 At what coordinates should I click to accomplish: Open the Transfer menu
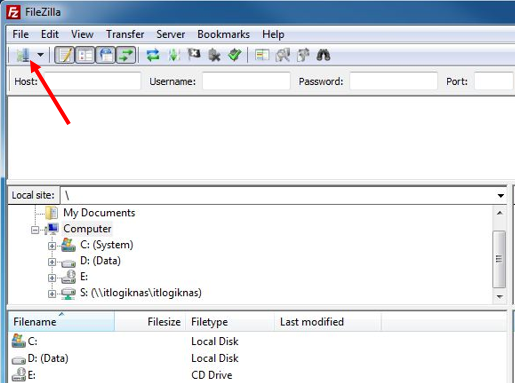point(125,34)
